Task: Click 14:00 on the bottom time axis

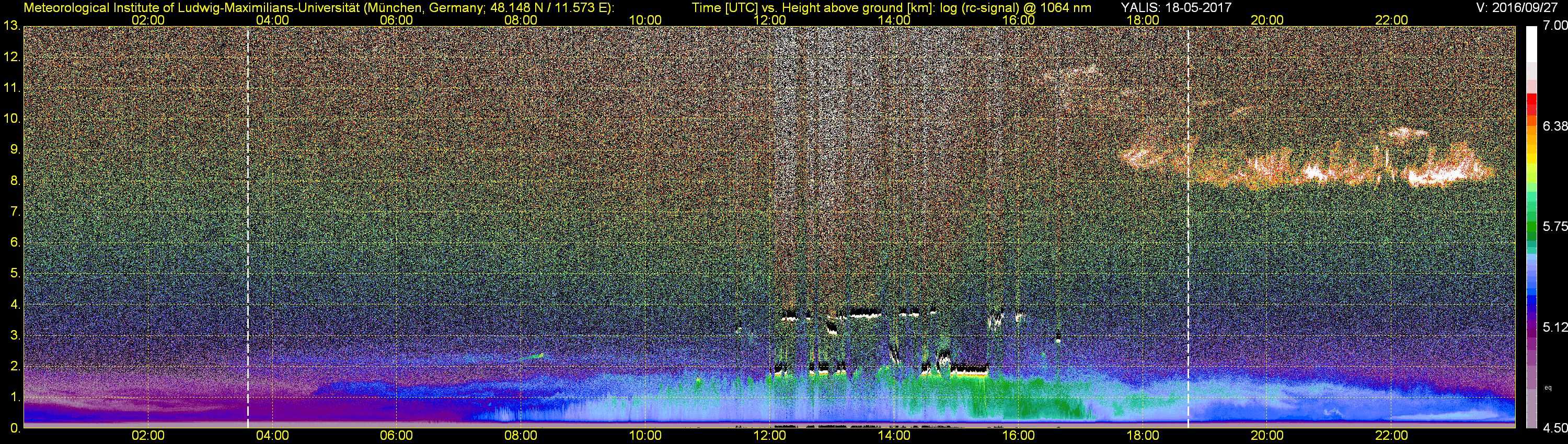Action: coord(894,436)
